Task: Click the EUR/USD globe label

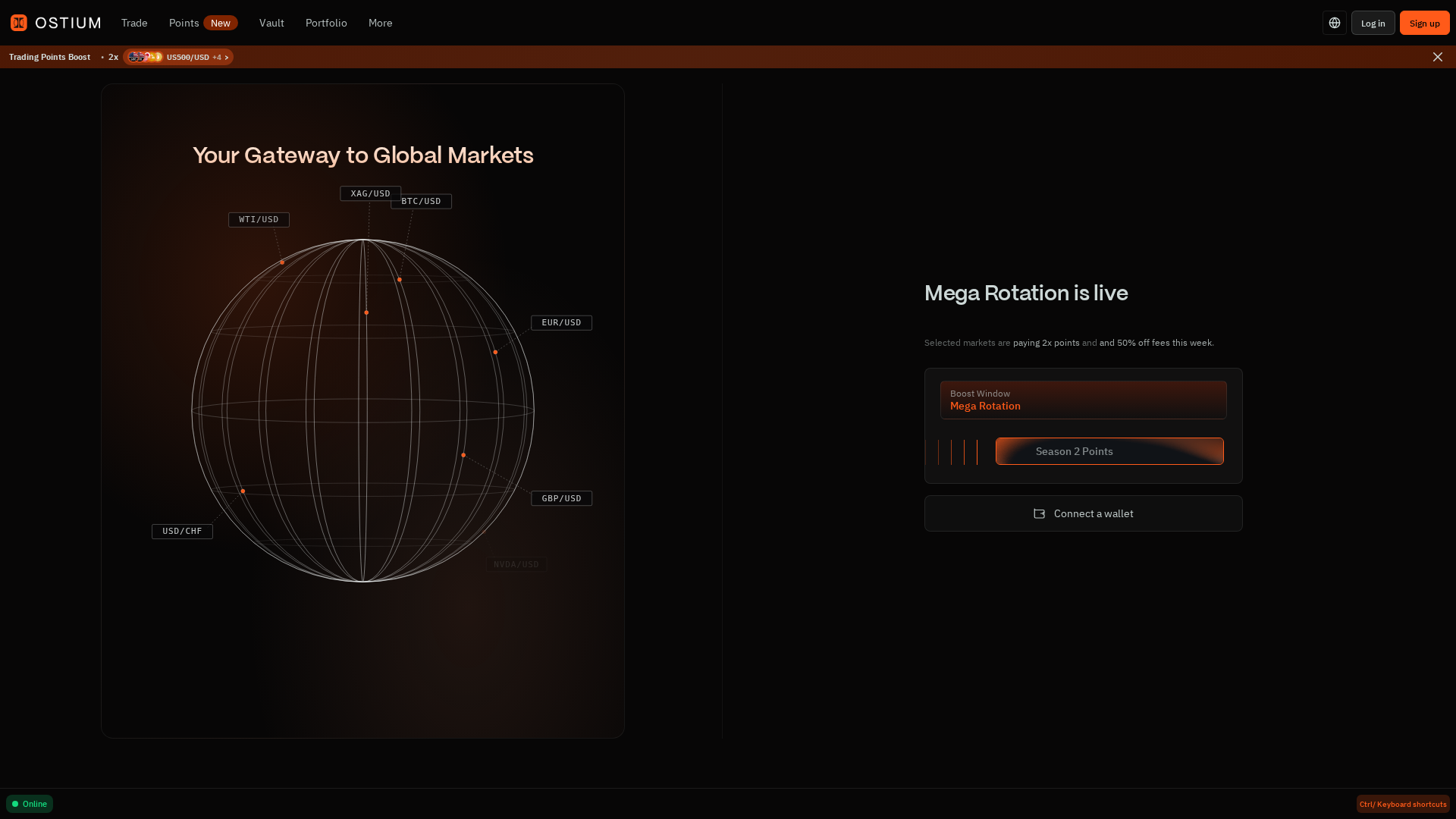Action: pyautogui.click(x=561, y=322)
